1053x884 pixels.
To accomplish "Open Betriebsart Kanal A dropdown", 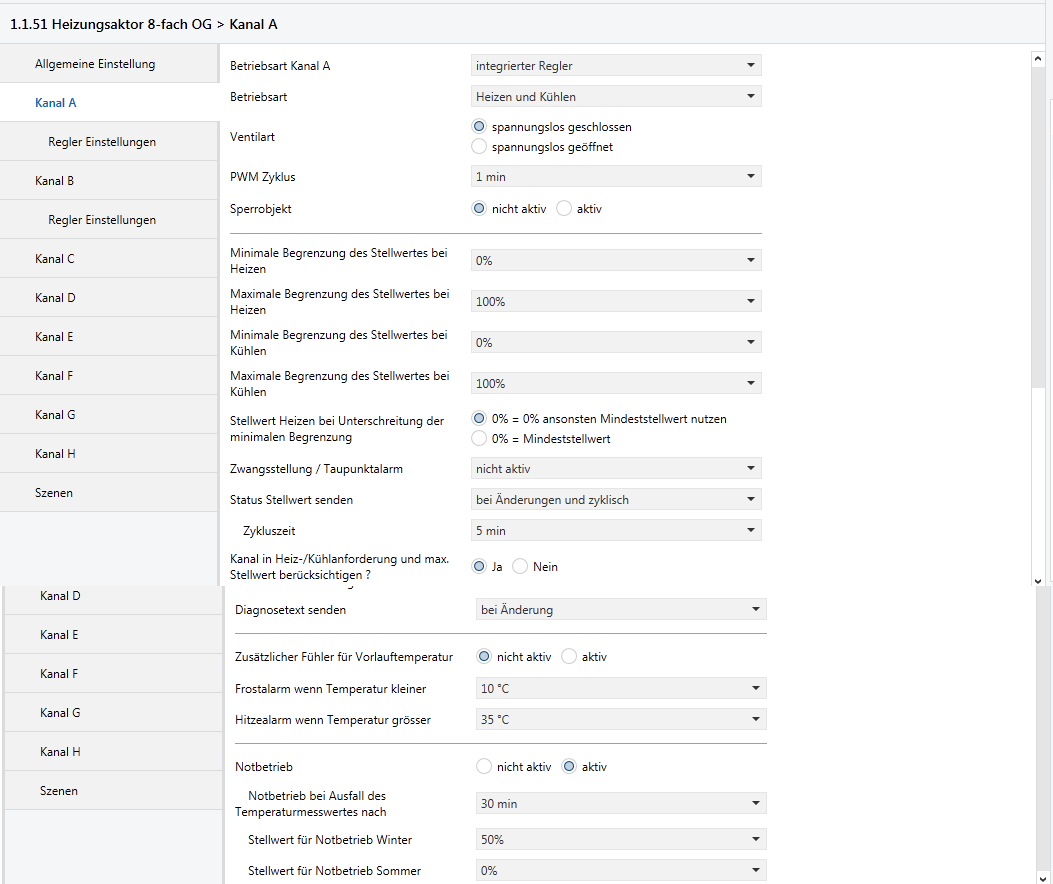I will (616, 66).
